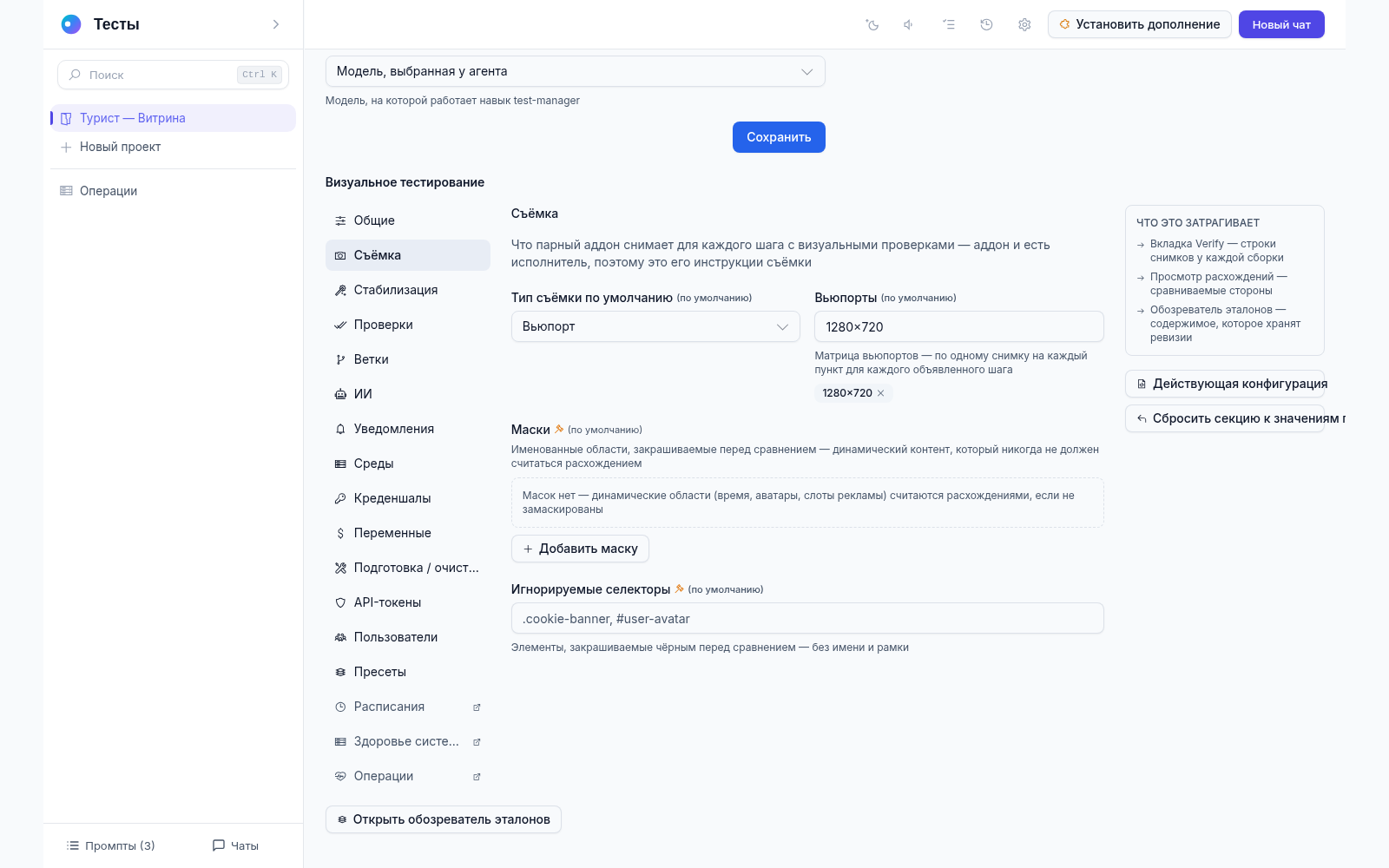
Task: Click pin icon next to Игнорируемые селекторы
Action: 680,589
